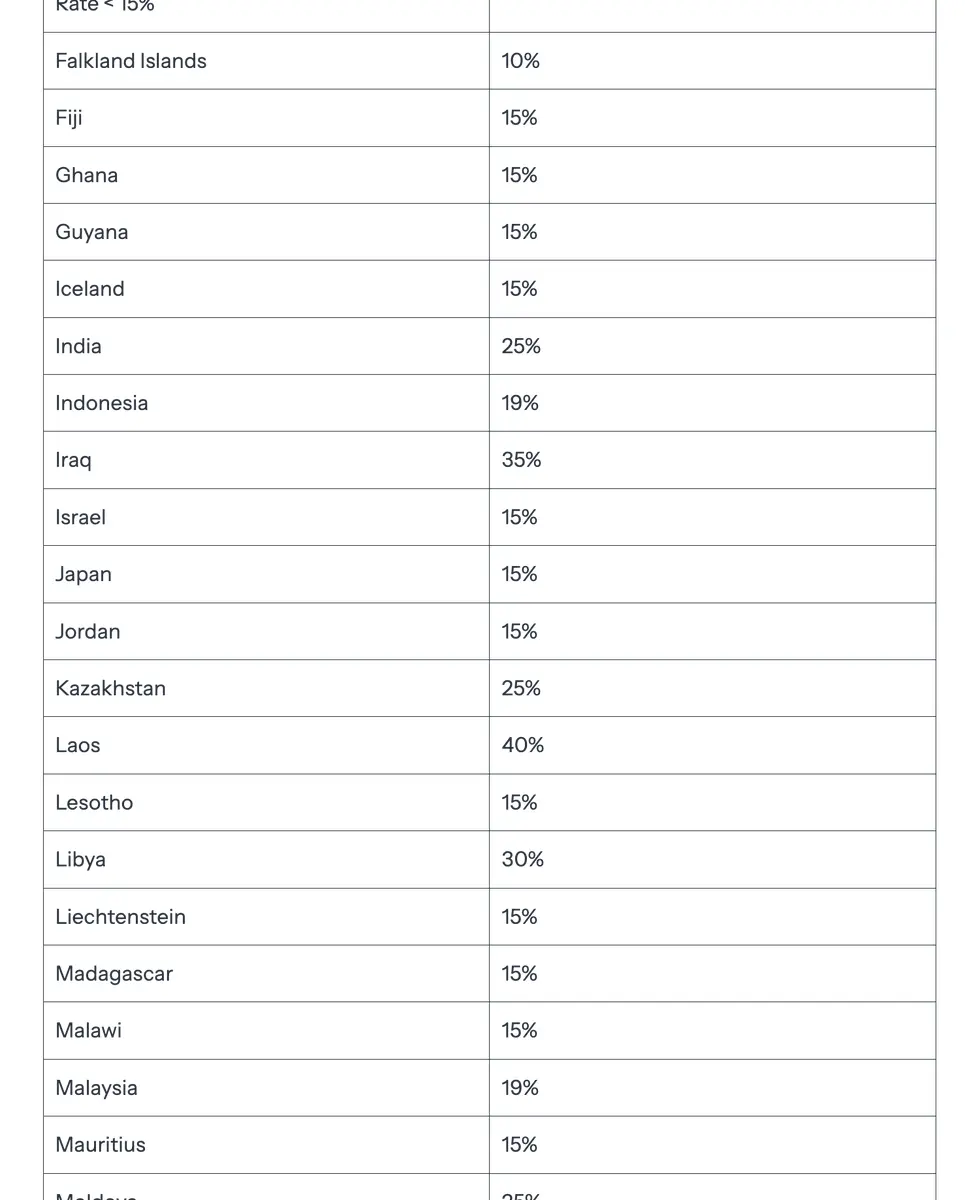Image resolution: width=965 pixels, height=1200 pixels.
Task: Click Iraq's 35% rate cell
Action: pos(712,460)
